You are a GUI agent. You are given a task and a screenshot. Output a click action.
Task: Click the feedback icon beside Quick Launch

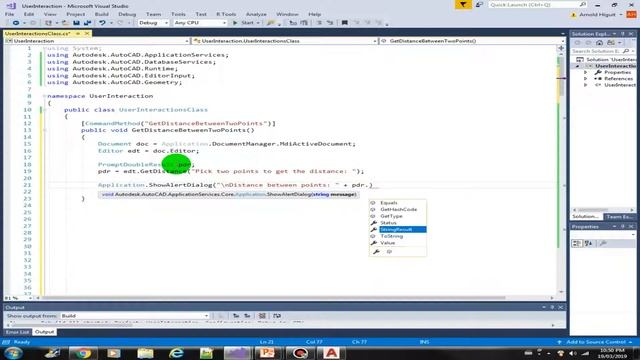pos(479,4)
